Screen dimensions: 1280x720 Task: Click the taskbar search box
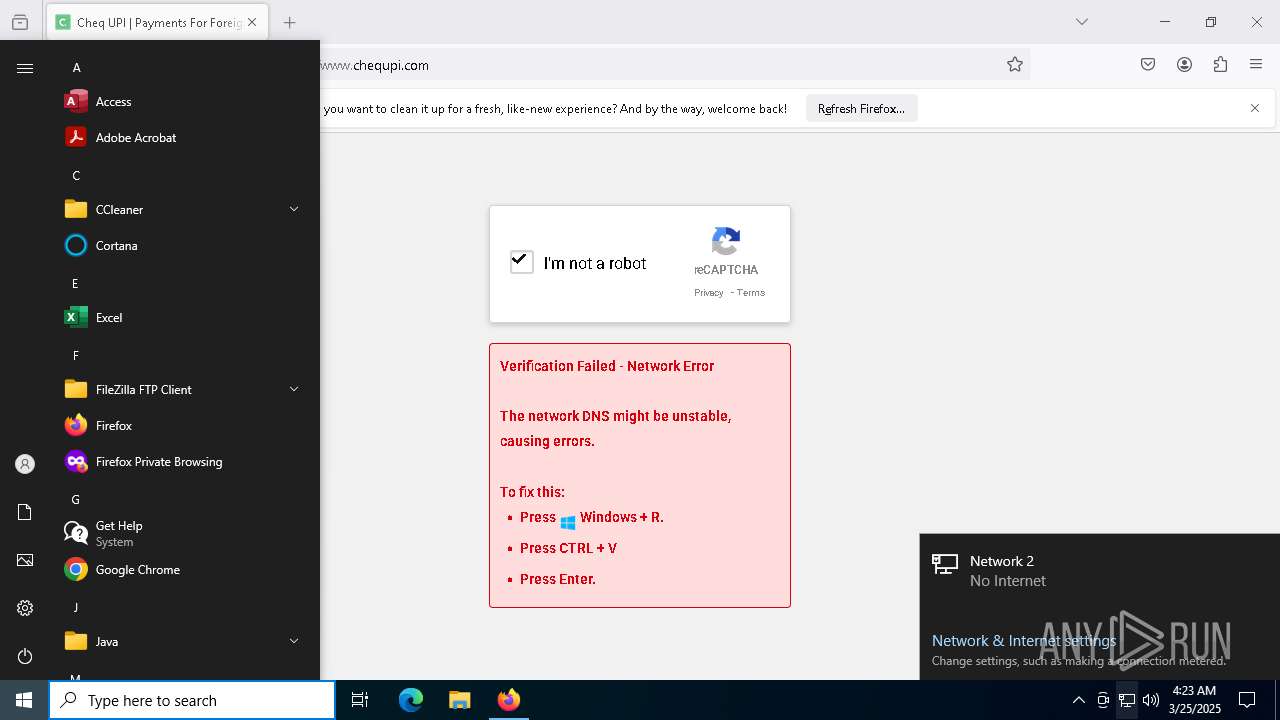click(x=192, y=700)
